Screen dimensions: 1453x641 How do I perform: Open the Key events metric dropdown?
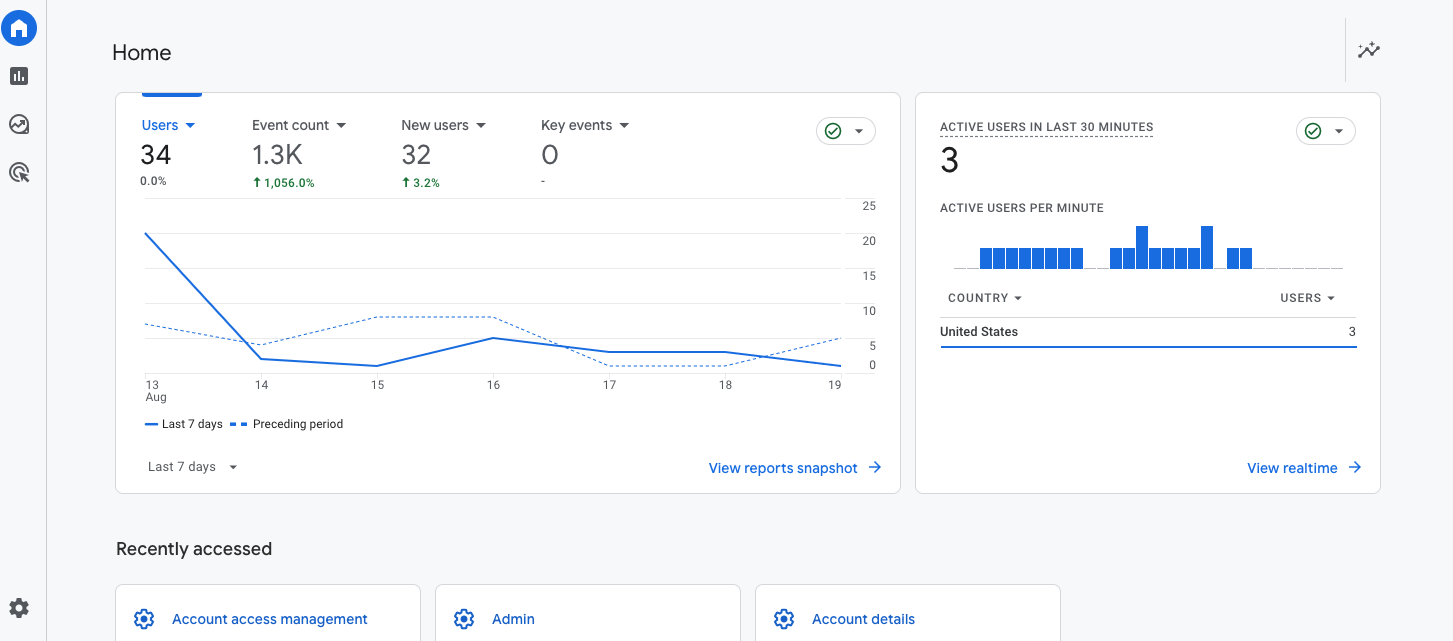[624, 124]
